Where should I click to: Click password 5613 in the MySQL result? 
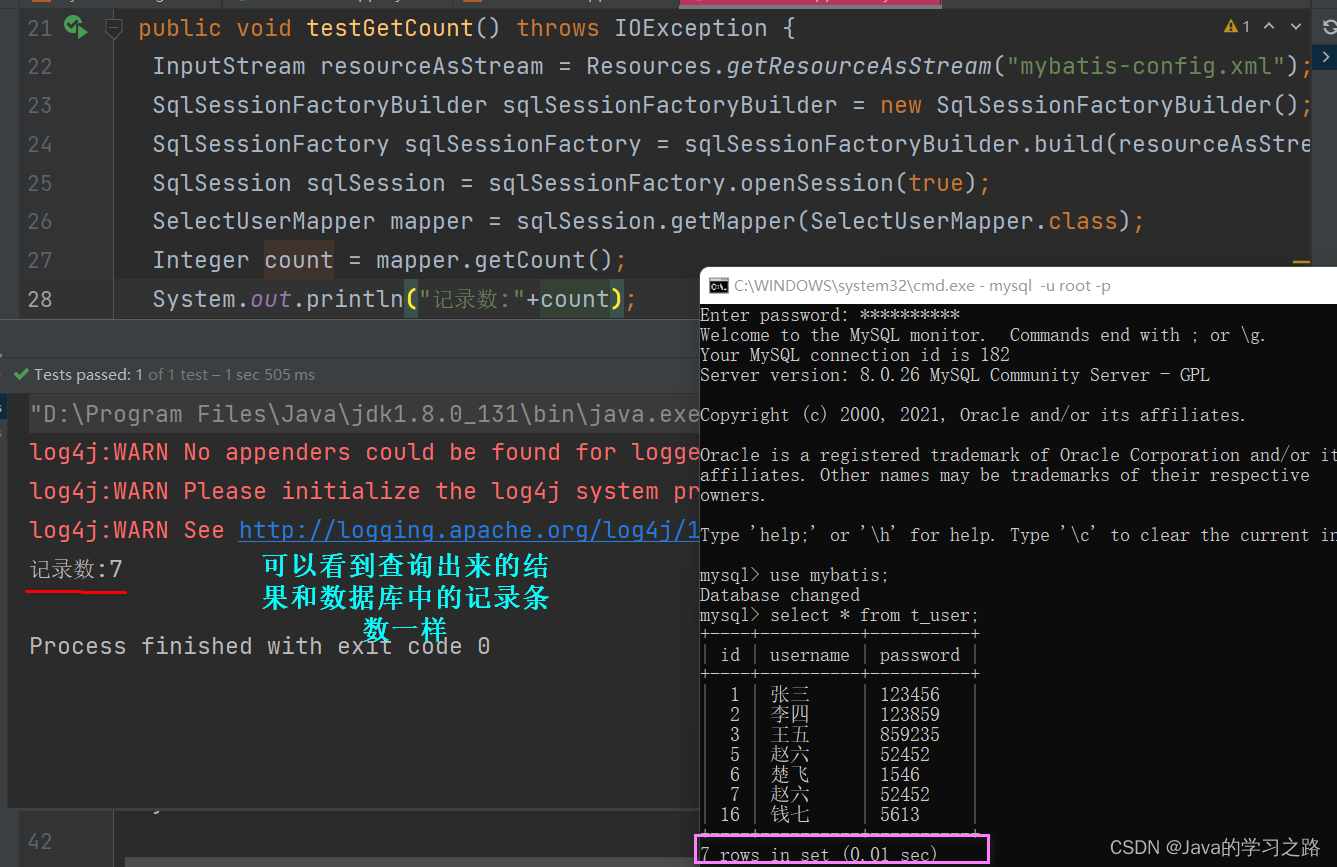click(900, 815)
